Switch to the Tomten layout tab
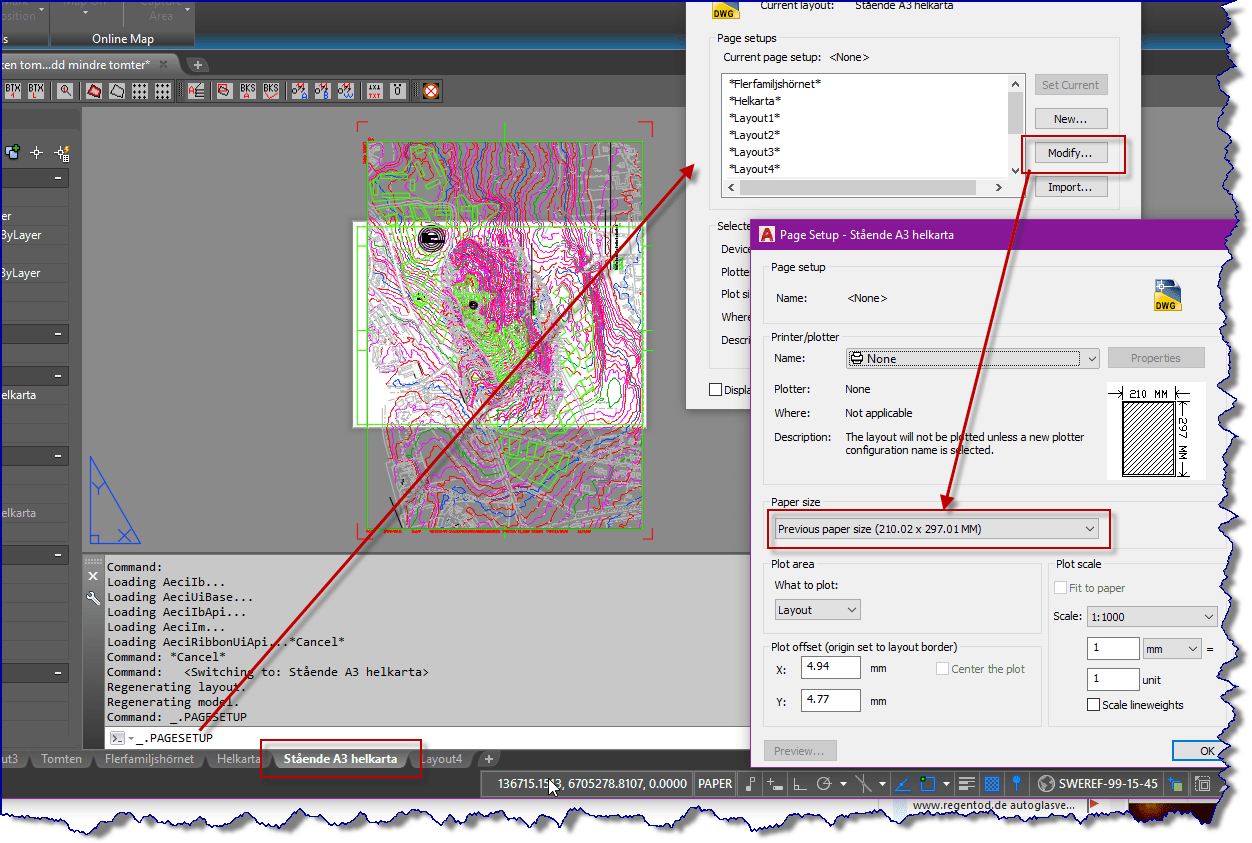This screenshot has width=1252, height=843. click(x=61, y=759)
